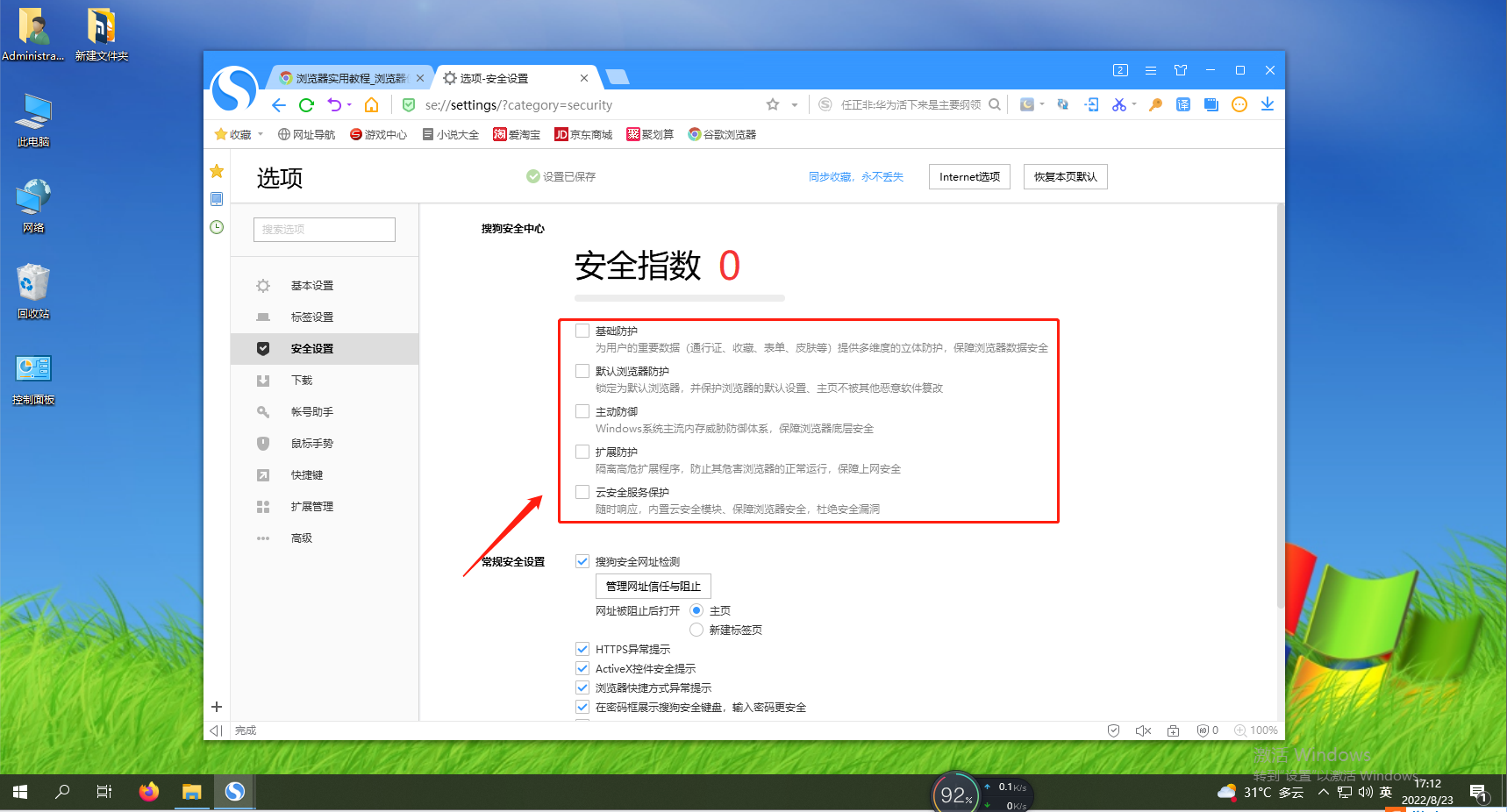The height and width of the screenshot is (812, 1507).
Task: Uncheck HTTPS异常提示
Action: [x=582, y=649]
